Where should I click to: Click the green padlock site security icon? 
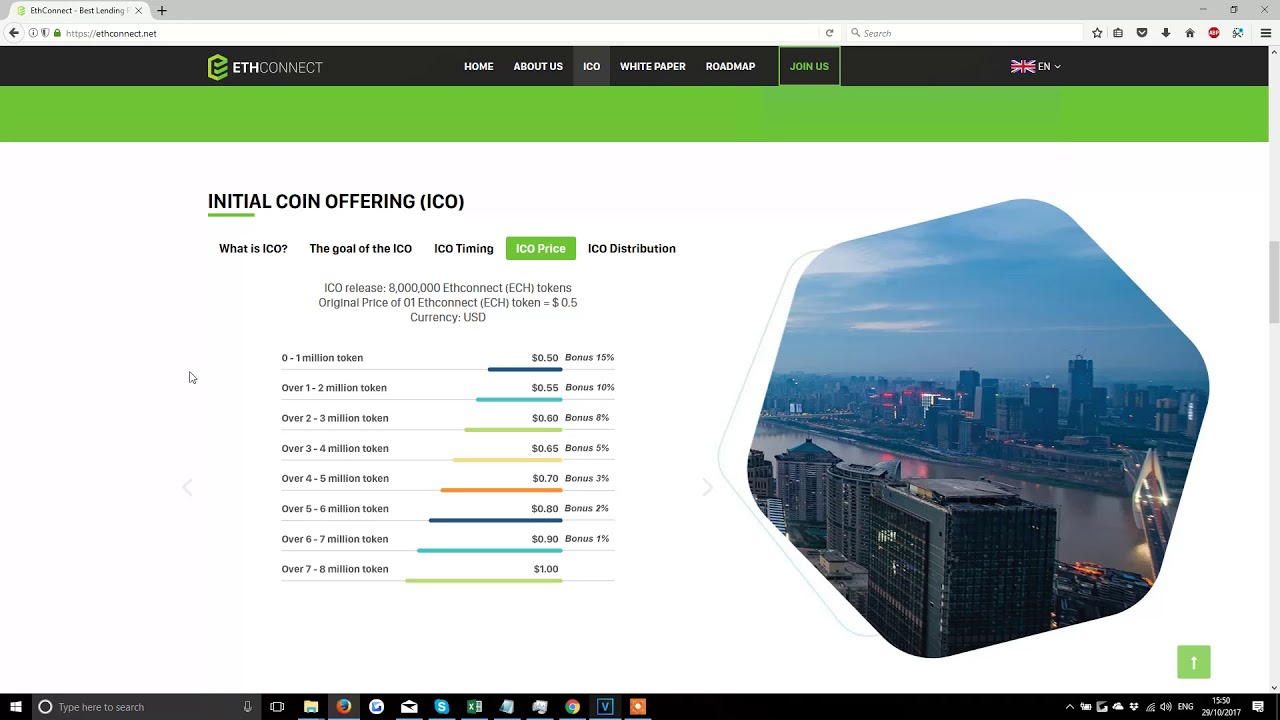tap(57, 33)
